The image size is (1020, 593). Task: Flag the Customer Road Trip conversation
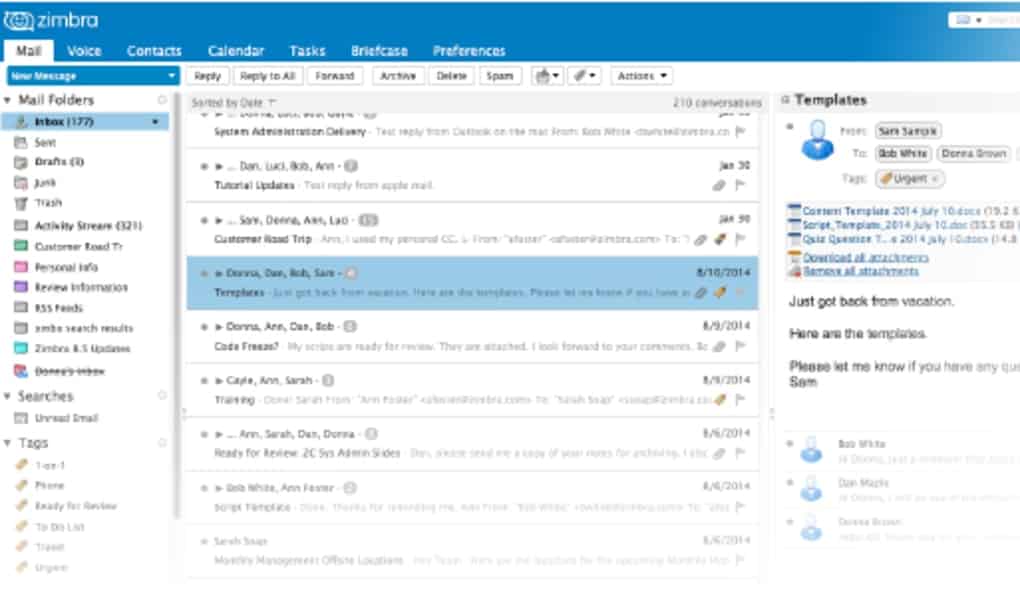[740, 239]
